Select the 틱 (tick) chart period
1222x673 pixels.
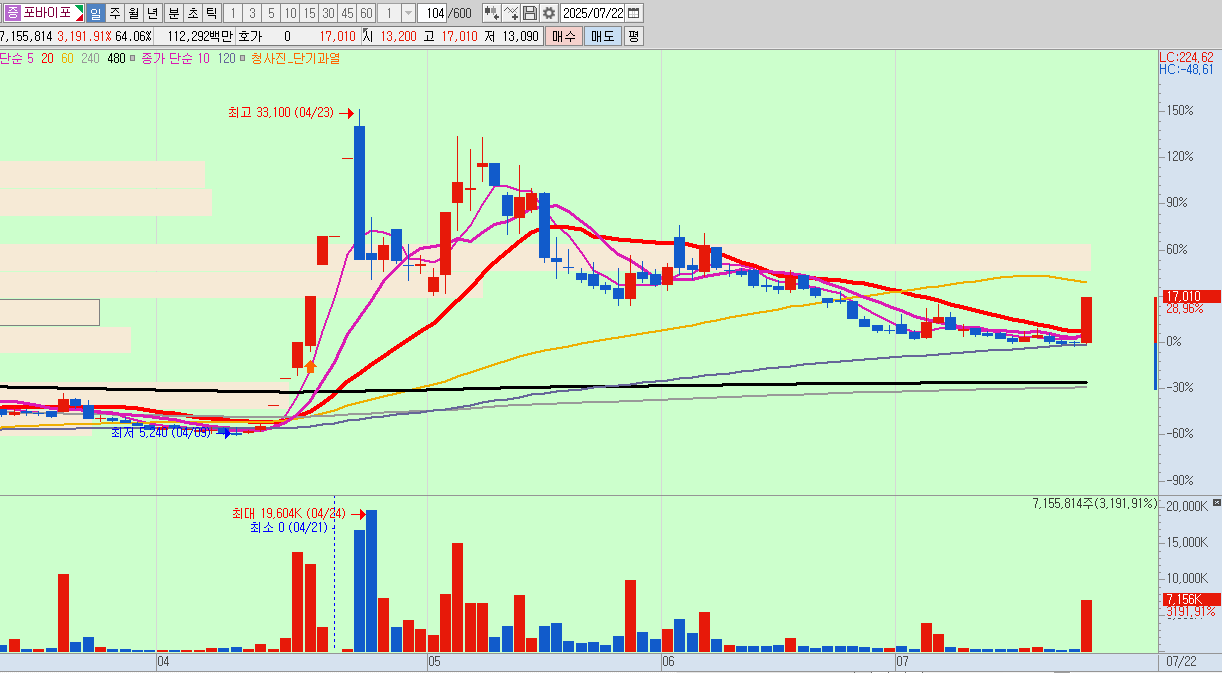tap(211, 13)
